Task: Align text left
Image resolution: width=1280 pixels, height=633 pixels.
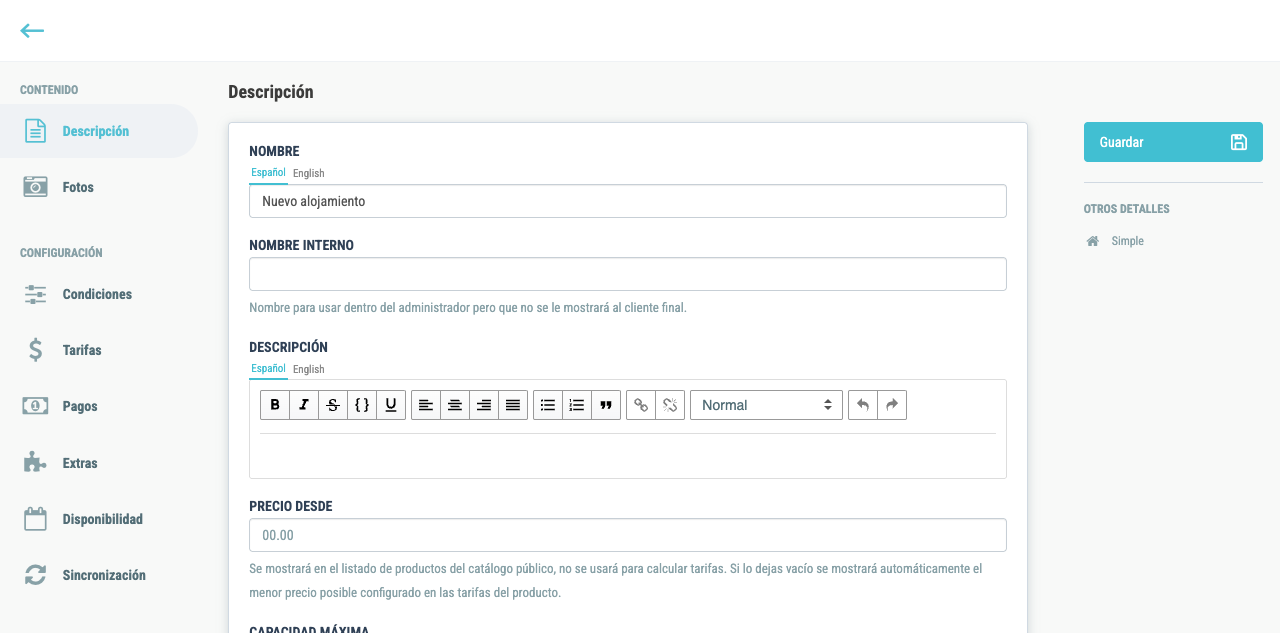Action: coord(426,405)
